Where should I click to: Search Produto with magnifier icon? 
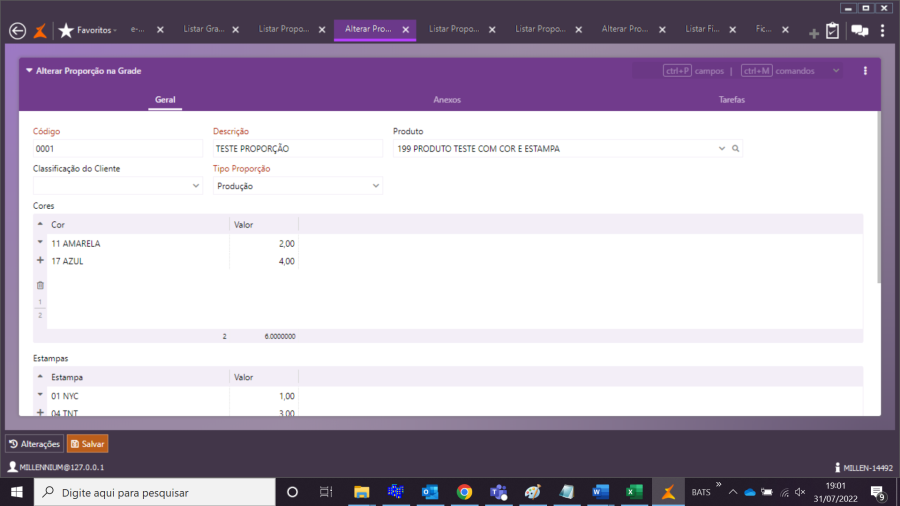click(735, 149)
